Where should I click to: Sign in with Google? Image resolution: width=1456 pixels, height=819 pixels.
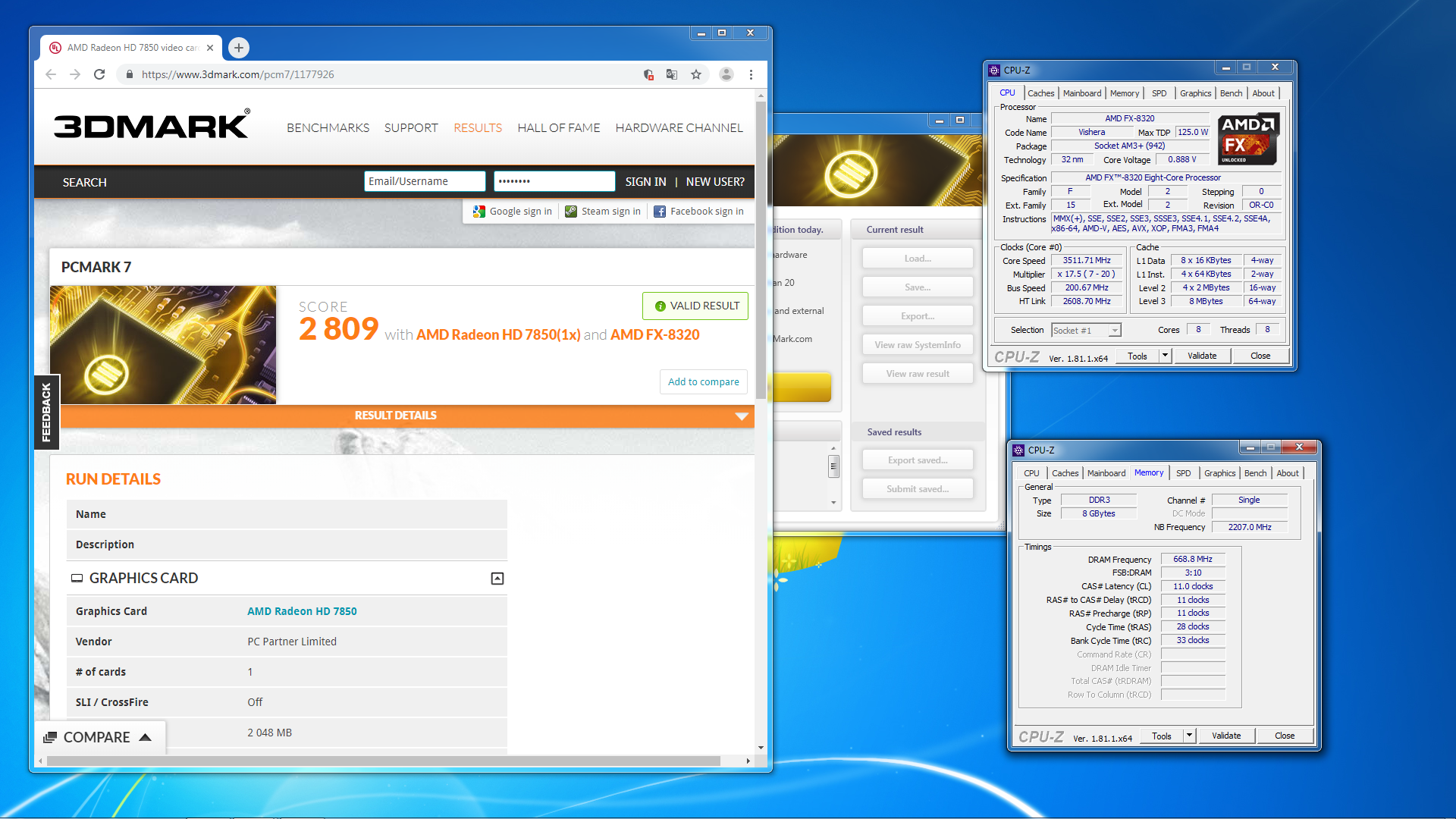[513, 212]
